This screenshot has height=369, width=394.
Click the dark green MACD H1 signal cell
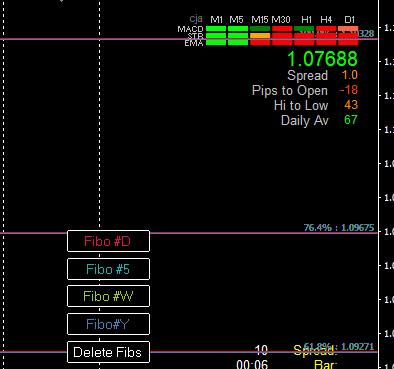coord(304,29)
